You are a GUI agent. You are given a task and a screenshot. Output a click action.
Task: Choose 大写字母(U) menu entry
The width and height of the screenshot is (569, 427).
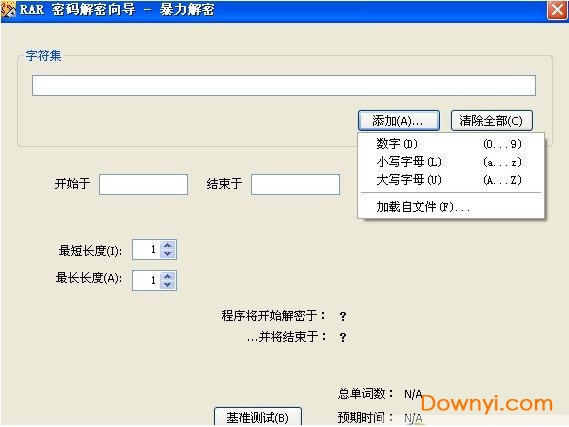pyautogui.click(x=450, y=180)
